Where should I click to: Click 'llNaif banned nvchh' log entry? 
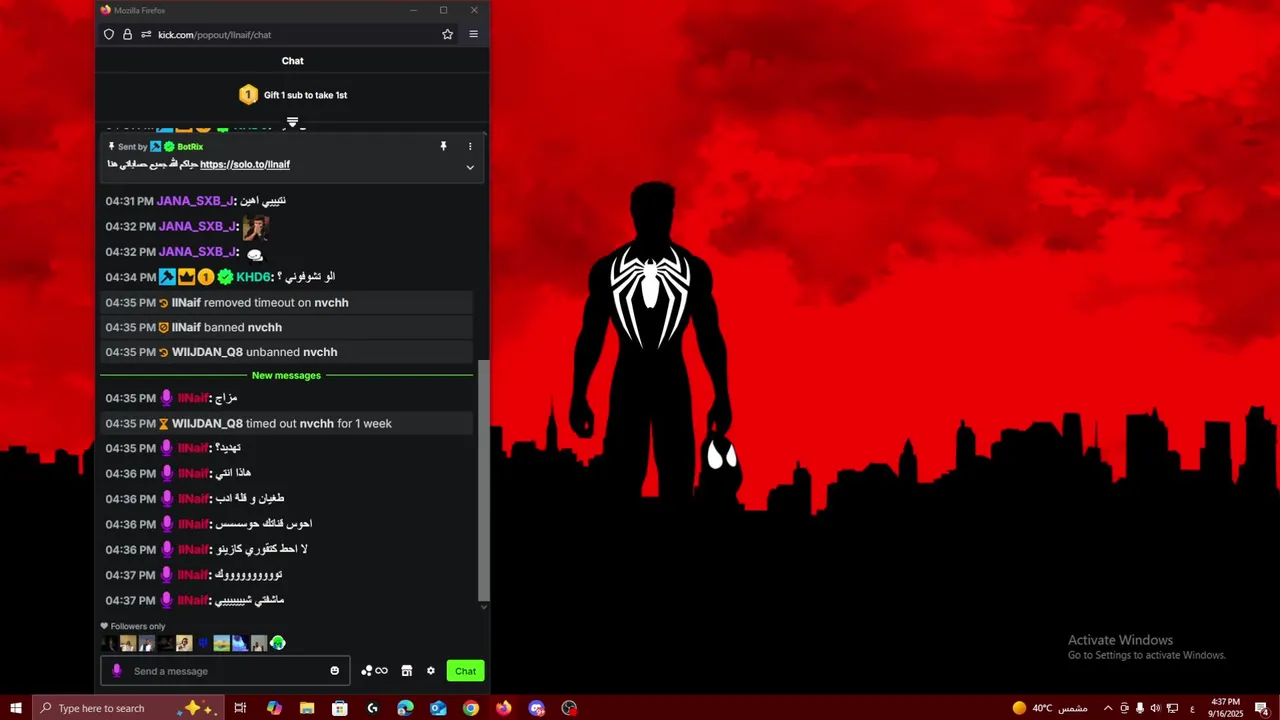click(x=288, y=327)
